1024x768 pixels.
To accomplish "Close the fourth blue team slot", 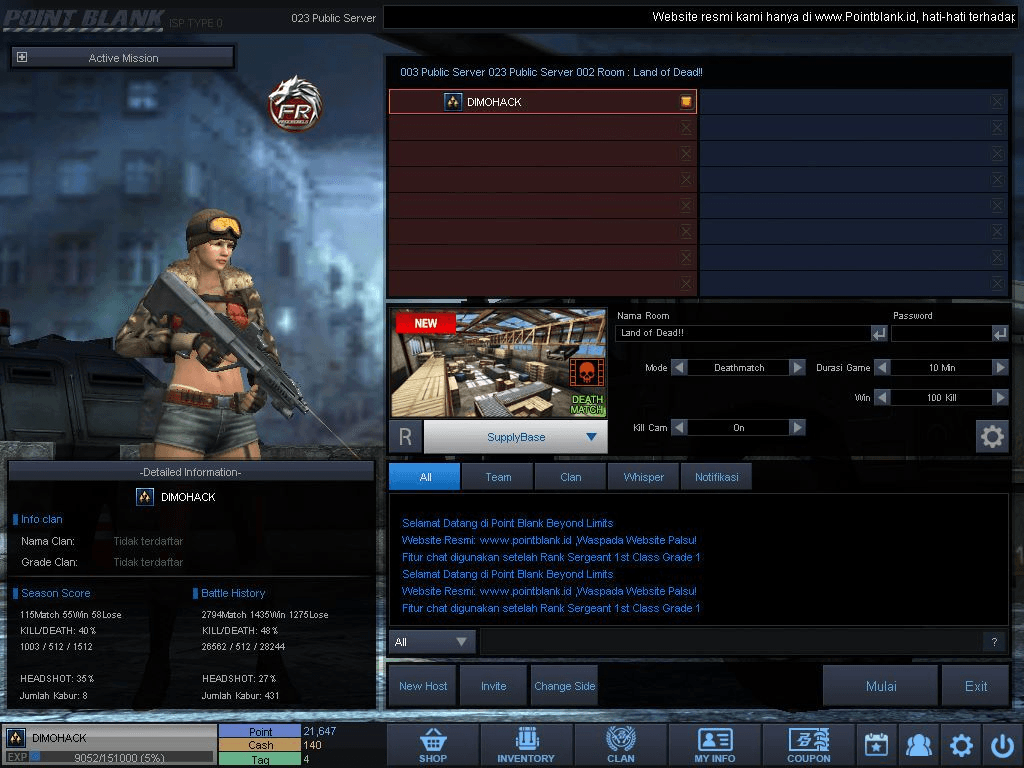I will click(997, 180).
